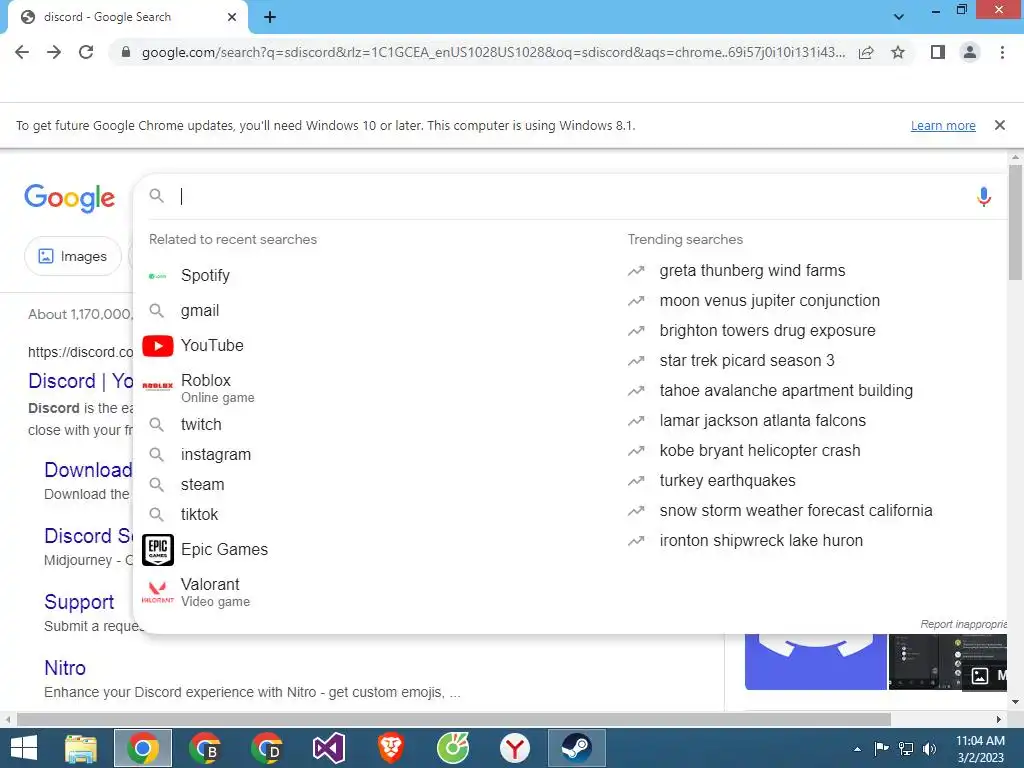The image size is (1024, 768).
Task: Share this page using the share icon
Action: [x=866, y=52]
